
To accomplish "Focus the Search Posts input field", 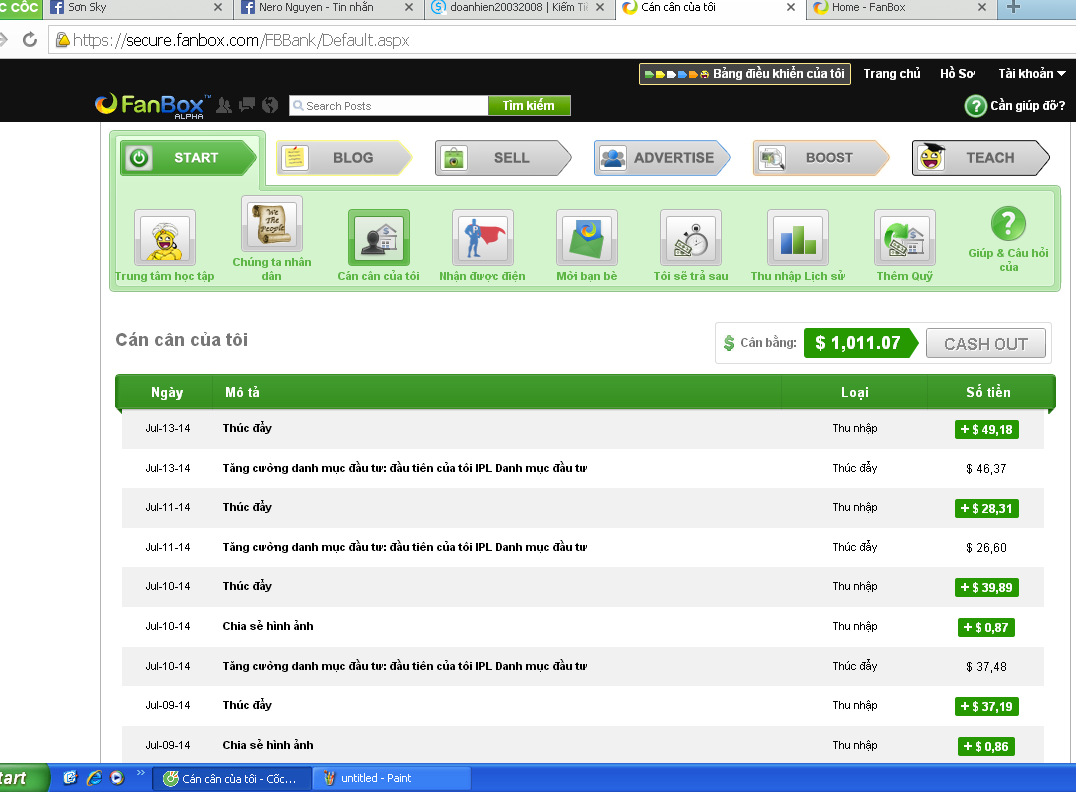I will [x=388, y=106].
